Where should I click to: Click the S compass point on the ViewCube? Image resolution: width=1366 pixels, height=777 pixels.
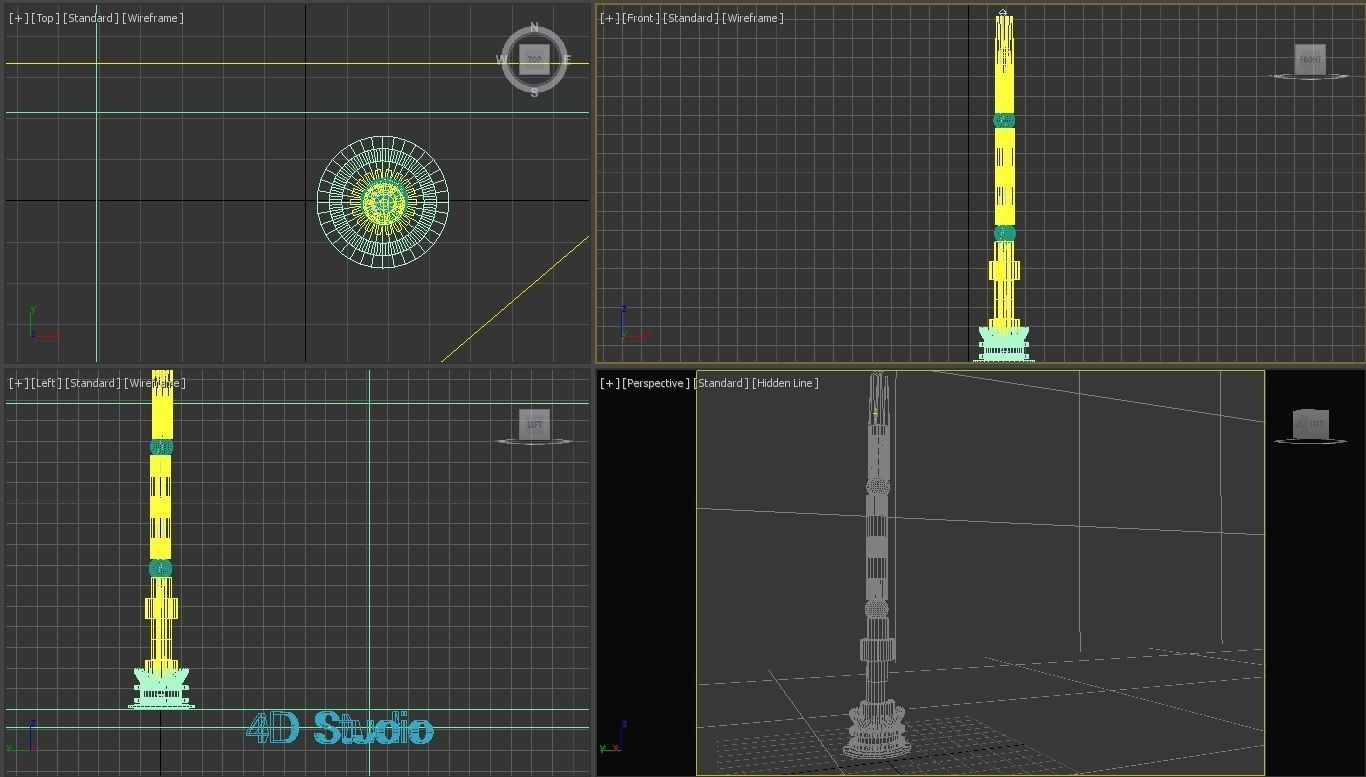coord(534,92)
